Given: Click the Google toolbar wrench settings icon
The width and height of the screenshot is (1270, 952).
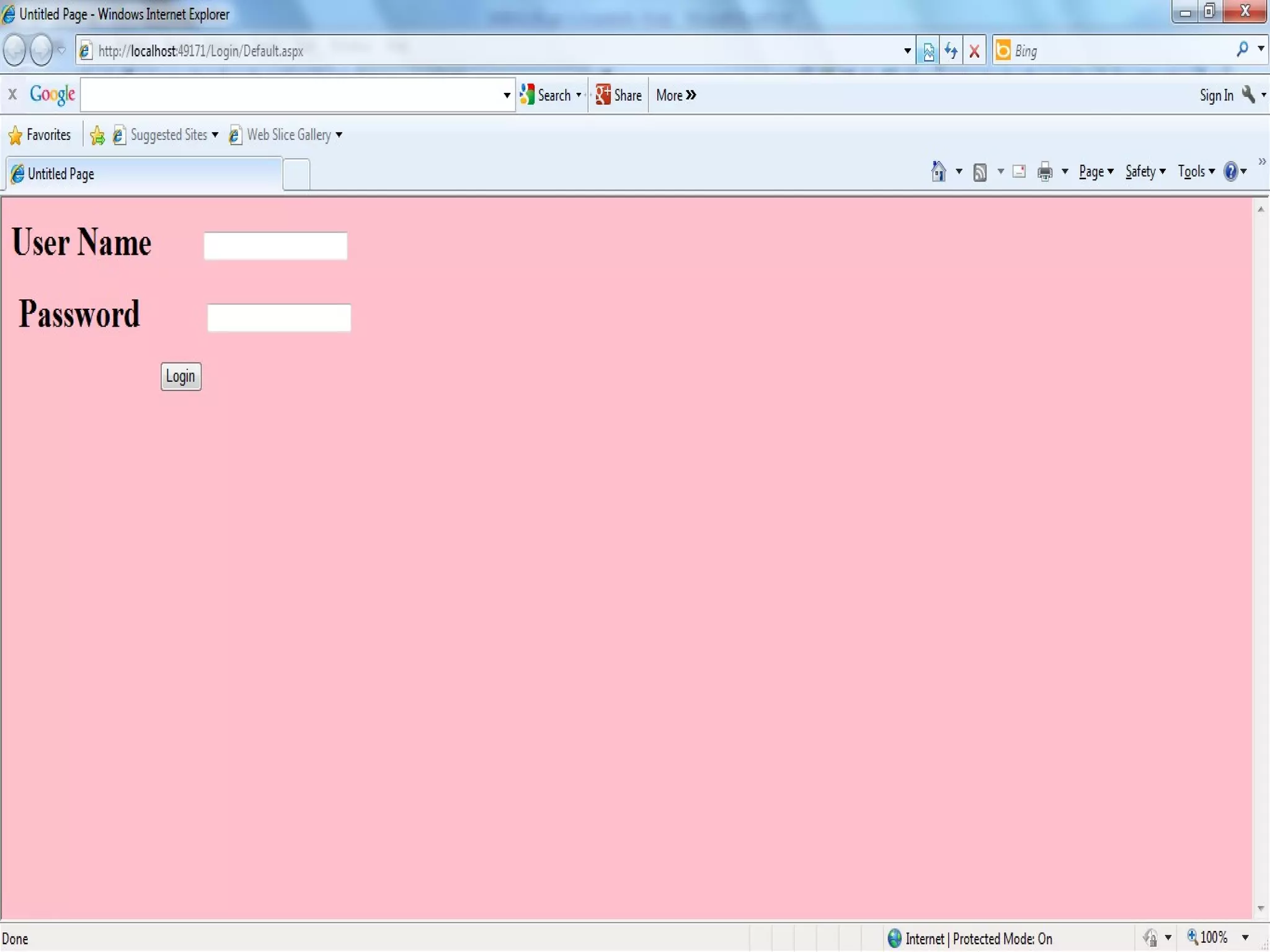Looking at the screenshot, I should 1248,95.
